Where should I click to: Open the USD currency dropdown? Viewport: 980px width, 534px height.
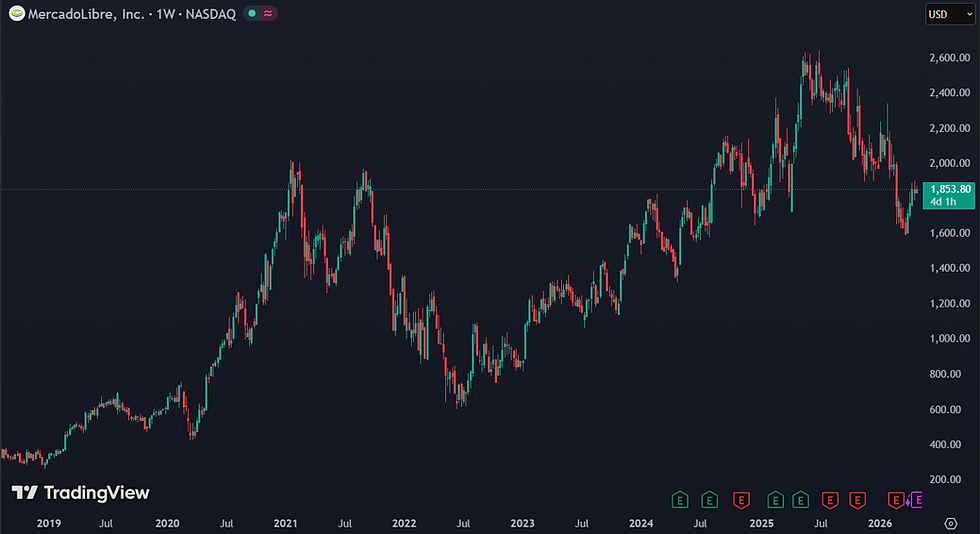tap(949, 14)
